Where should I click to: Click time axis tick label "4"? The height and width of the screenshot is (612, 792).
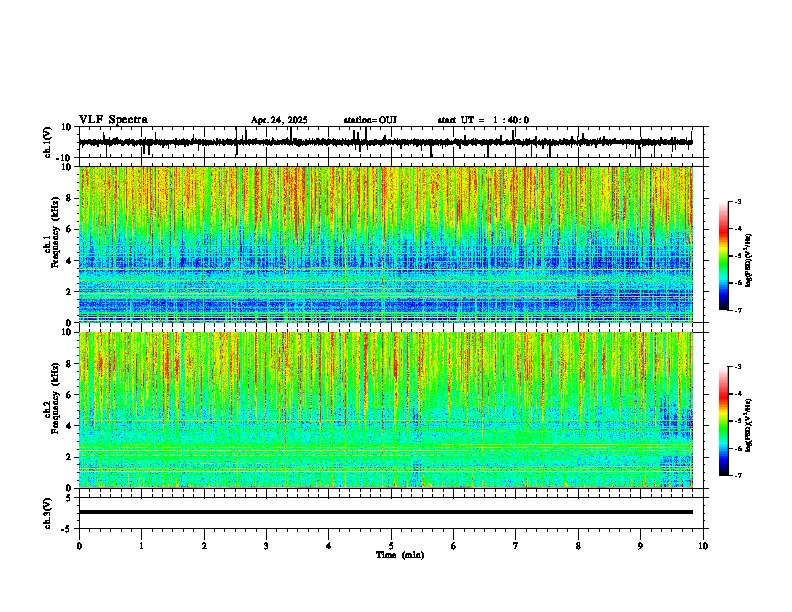329,546
